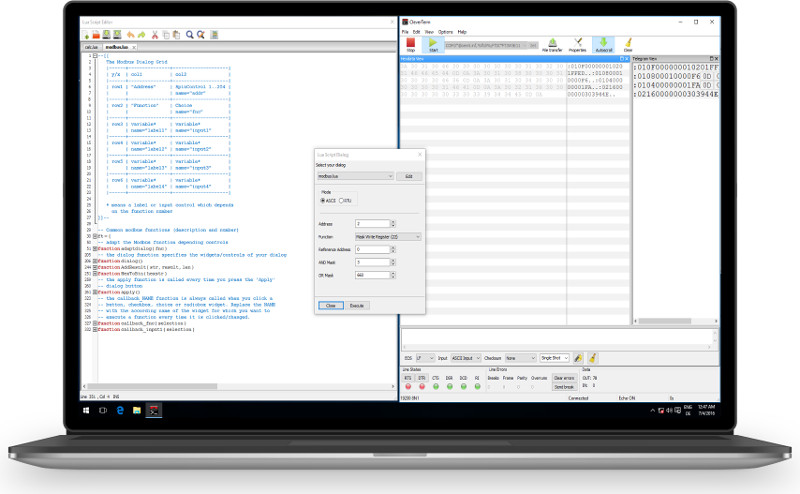Toggle the DTR line state
This screenshot has width=800, height=494.
[422, 378]
